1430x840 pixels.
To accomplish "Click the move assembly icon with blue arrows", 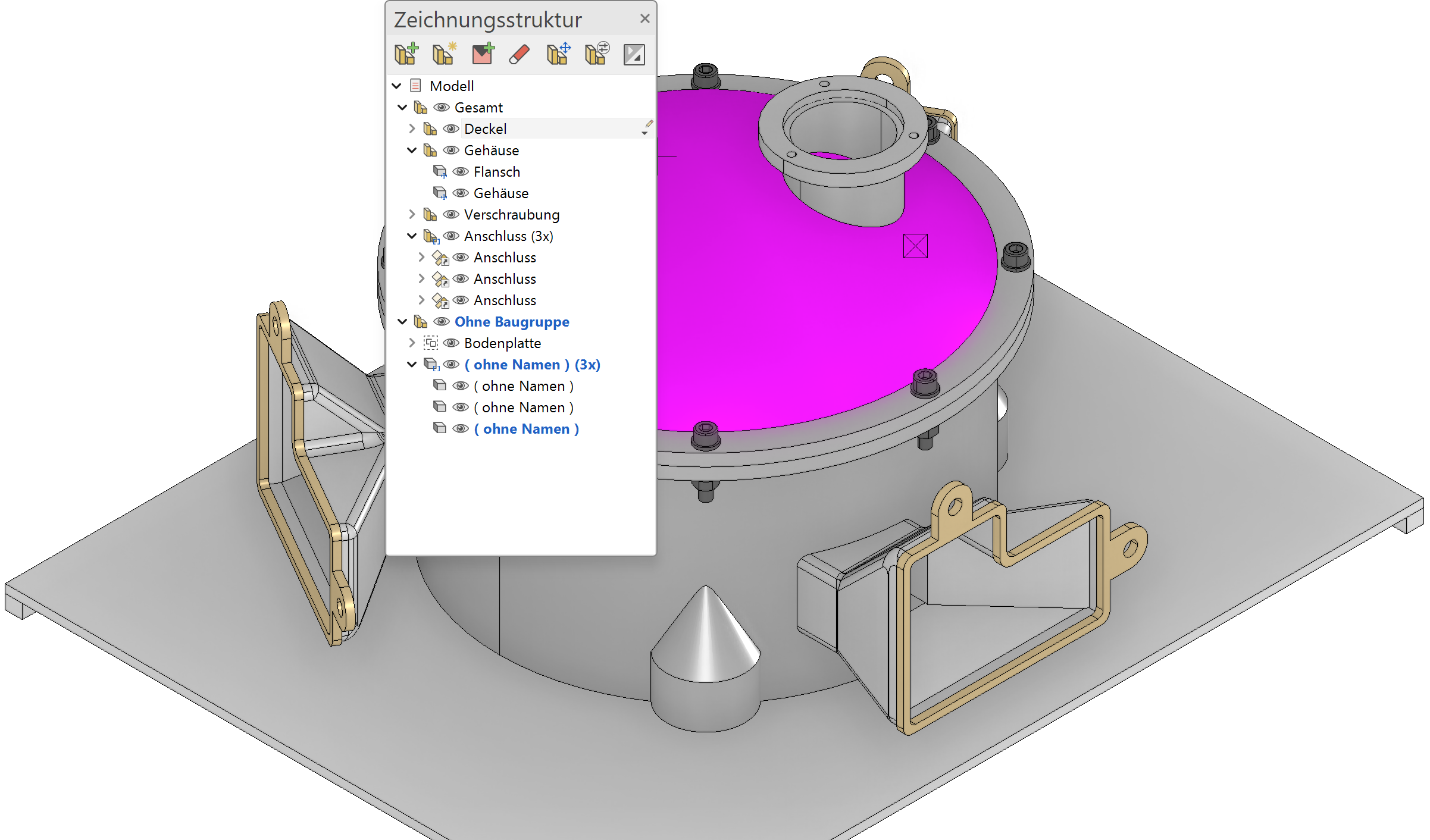I will (x=558, y=54).
